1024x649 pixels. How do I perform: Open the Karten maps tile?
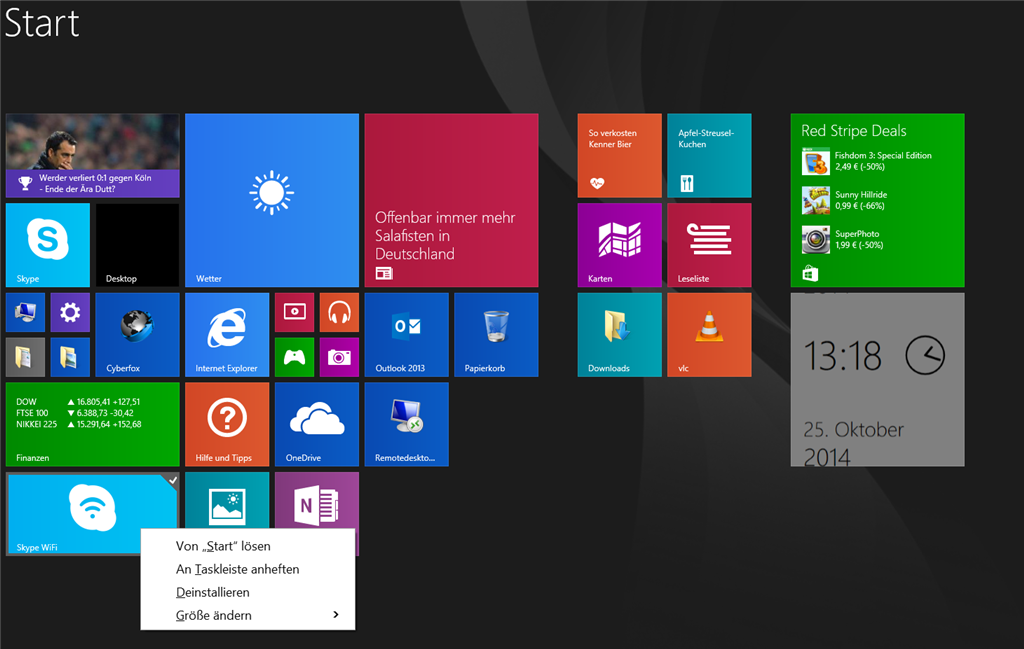(x=619, y=245)
